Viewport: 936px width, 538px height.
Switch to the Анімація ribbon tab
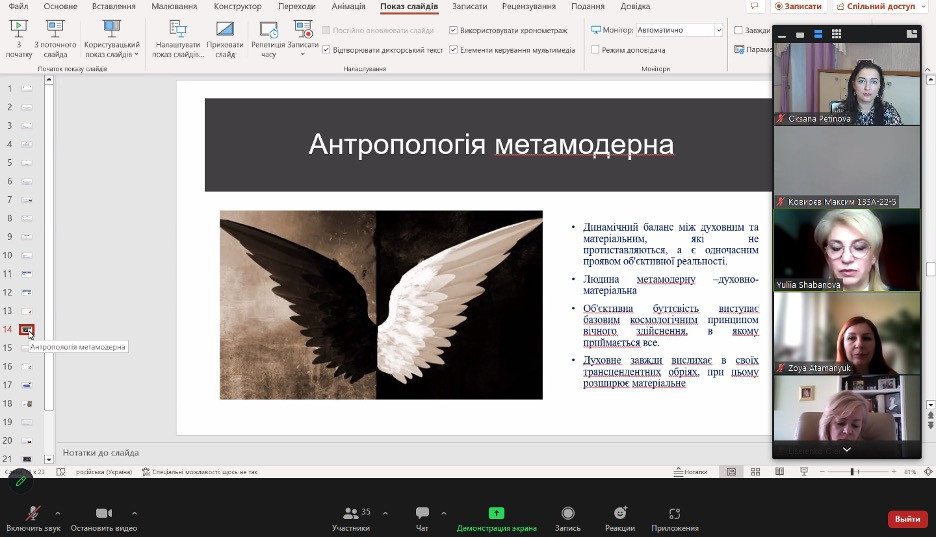point(348,6)
